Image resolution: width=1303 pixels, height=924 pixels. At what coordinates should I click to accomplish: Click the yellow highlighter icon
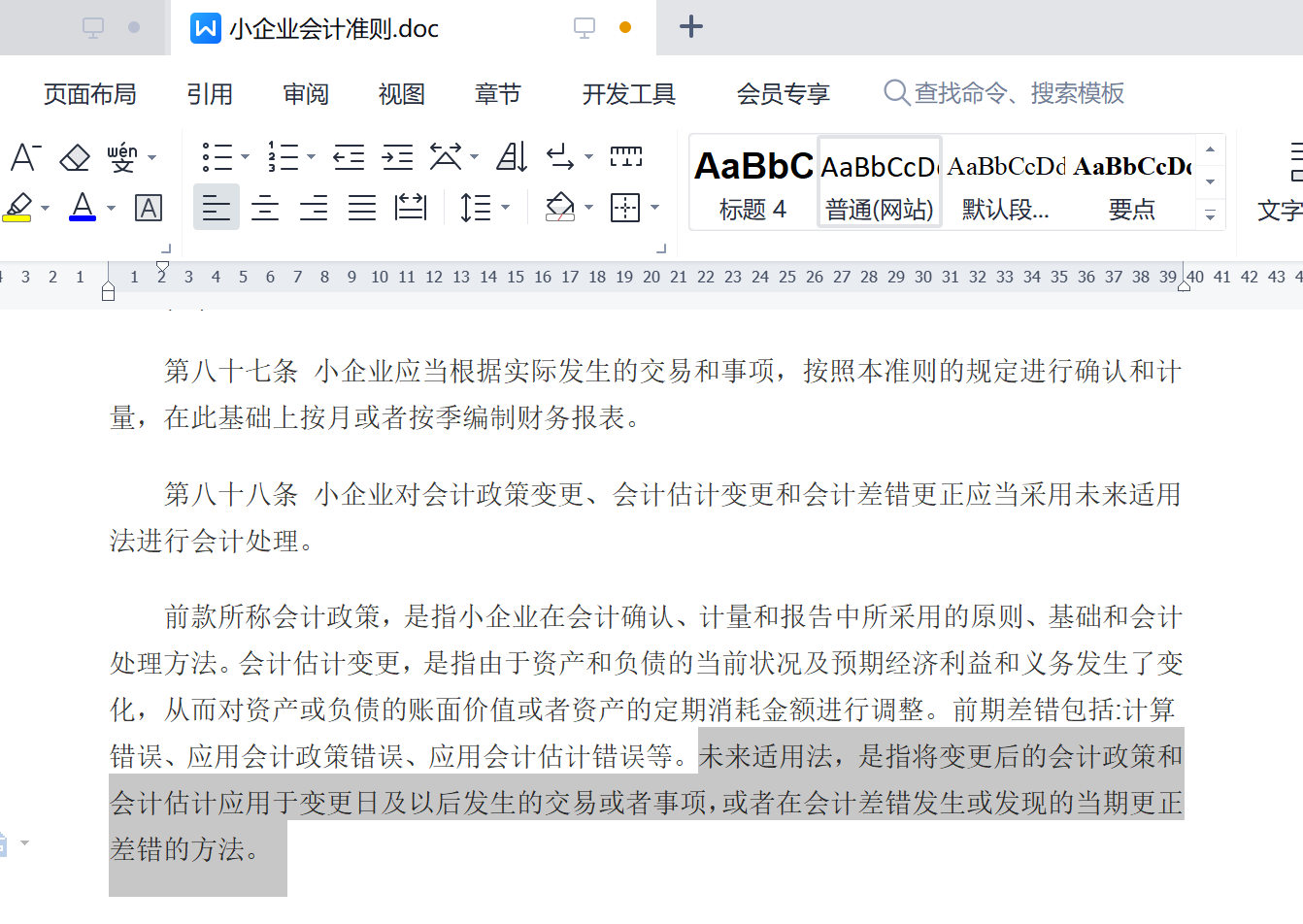[18, 208]
